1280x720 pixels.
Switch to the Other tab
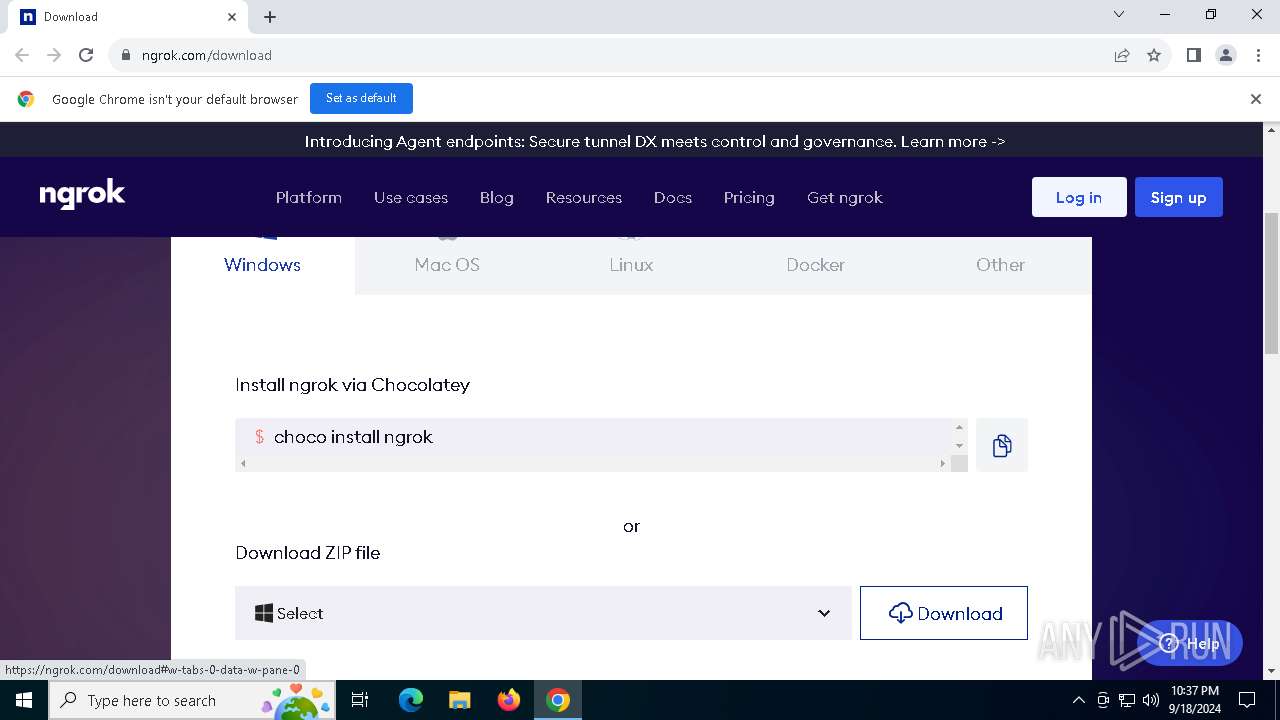(1000, 264)
